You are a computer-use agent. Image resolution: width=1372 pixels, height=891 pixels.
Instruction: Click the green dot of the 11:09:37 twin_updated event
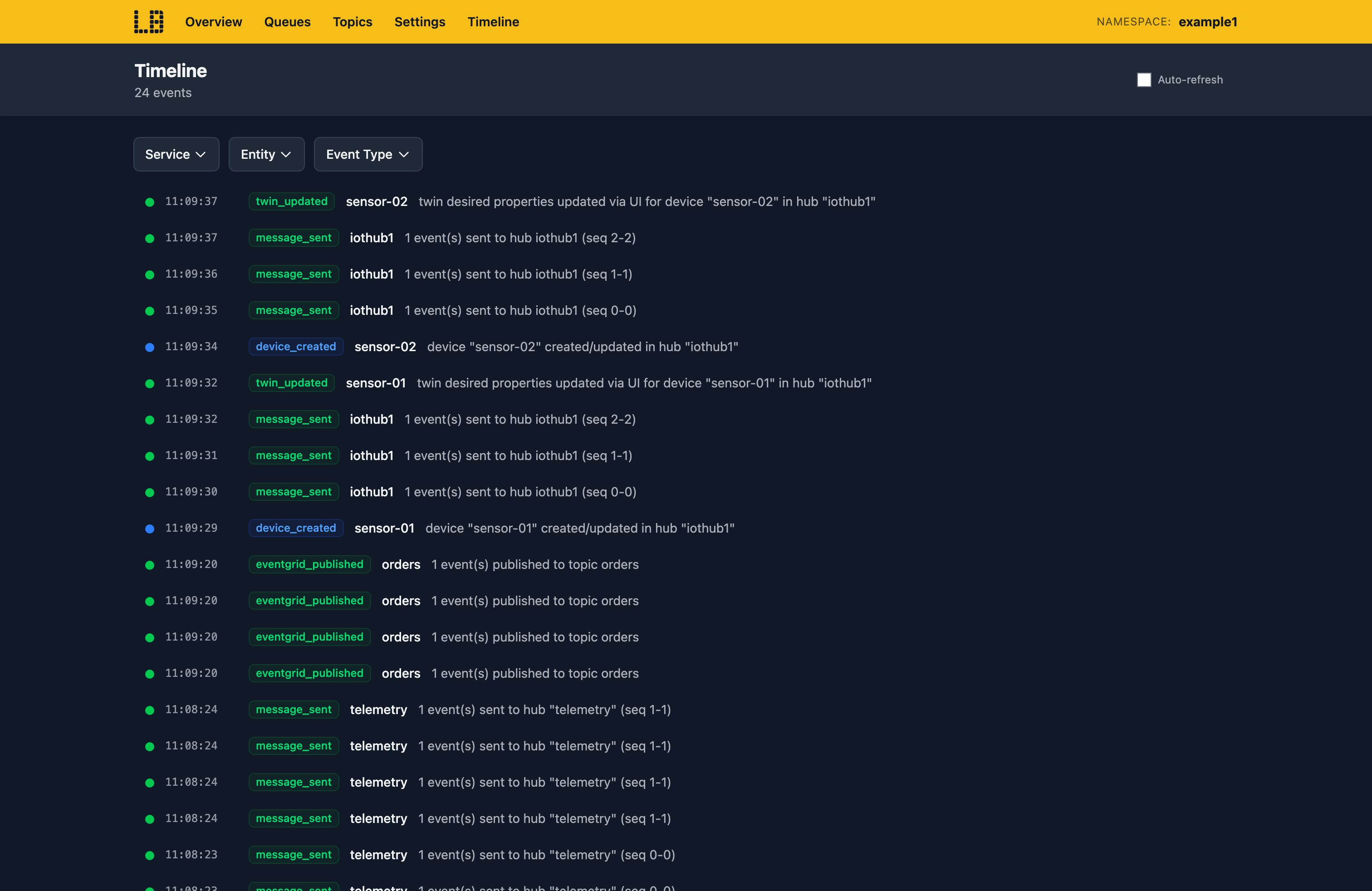coord(150,202)
